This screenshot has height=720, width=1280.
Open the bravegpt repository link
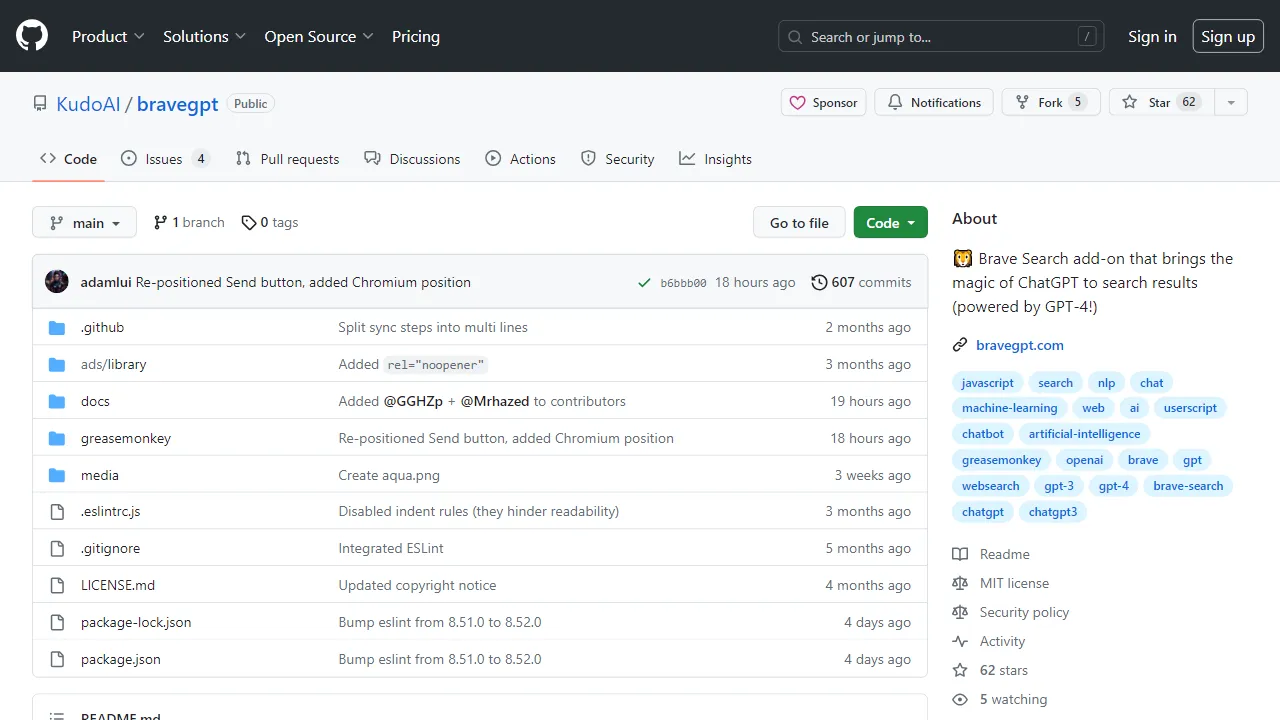point(177,104)
